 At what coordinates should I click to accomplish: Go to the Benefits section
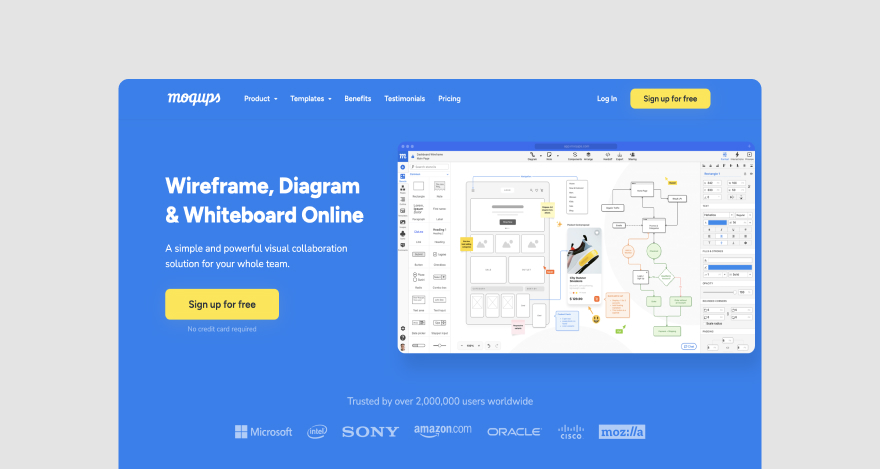coord(358,99)
